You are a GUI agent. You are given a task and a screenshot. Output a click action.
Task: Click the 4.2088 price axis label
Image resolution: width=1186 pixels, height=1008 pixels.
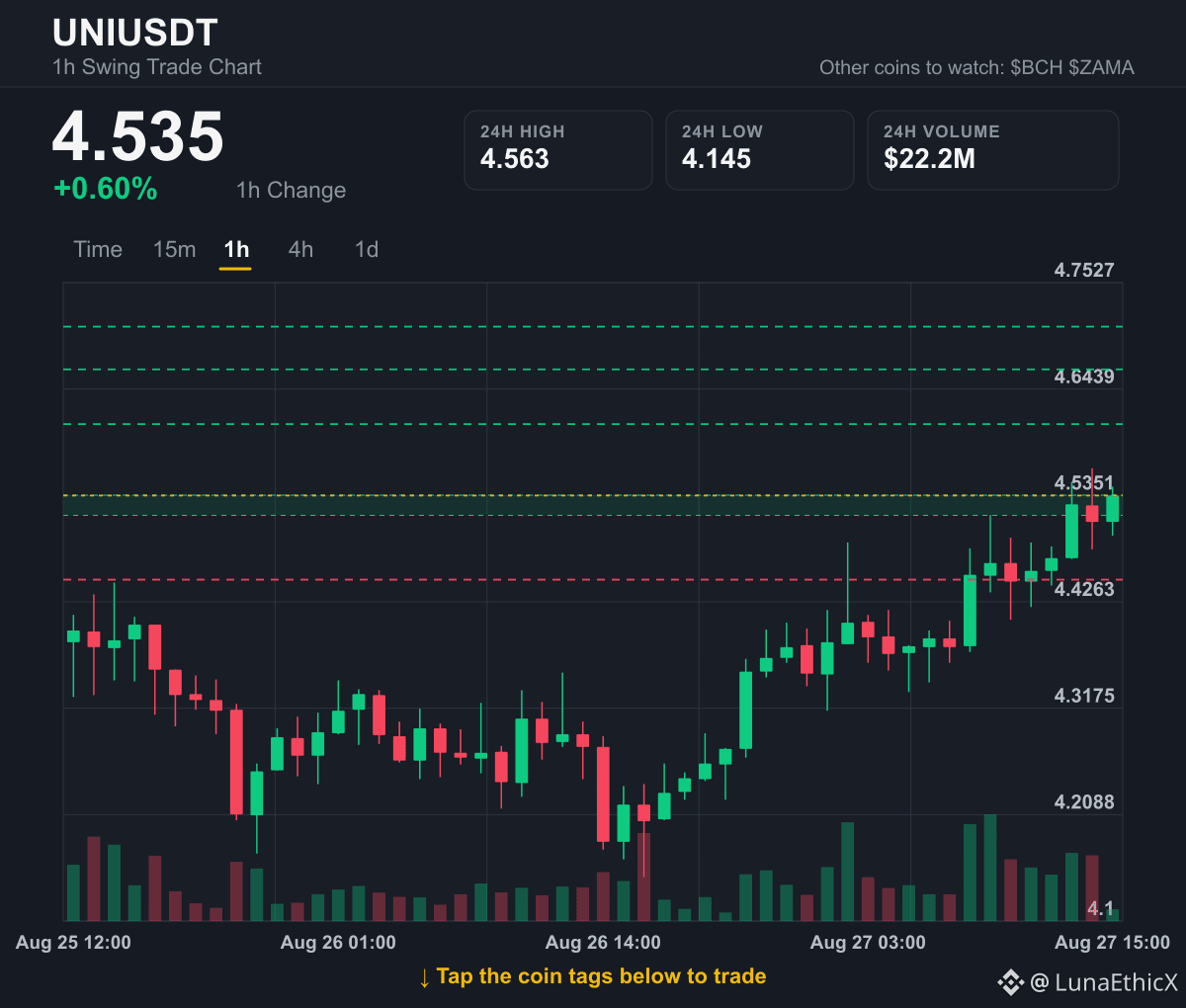pyautogui.click(x=1084, y=802)
